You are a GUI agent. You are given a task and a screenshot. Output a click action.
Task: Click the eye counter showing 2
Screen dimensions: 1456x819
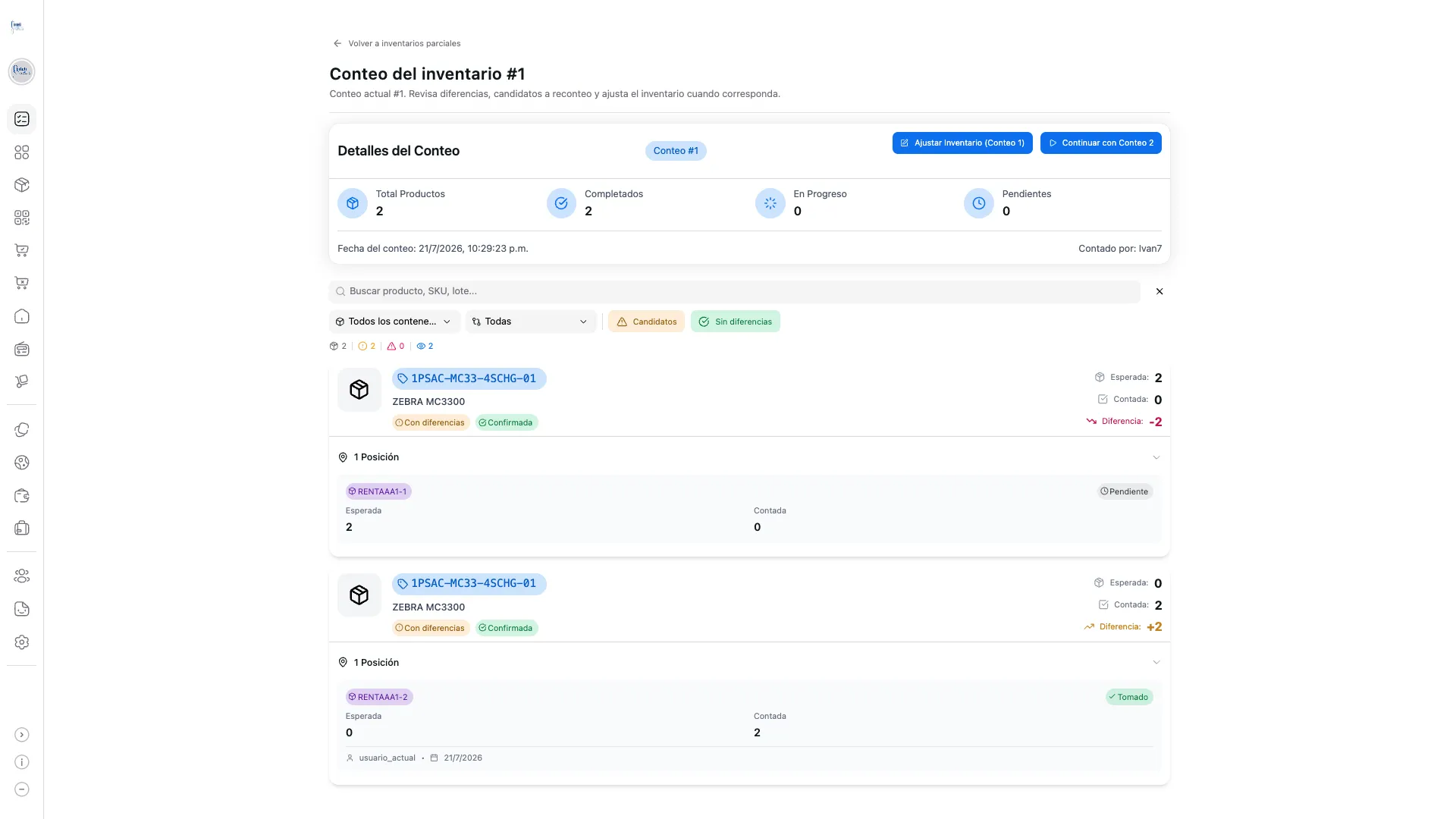pyautogui.click(x=425, y=346)
